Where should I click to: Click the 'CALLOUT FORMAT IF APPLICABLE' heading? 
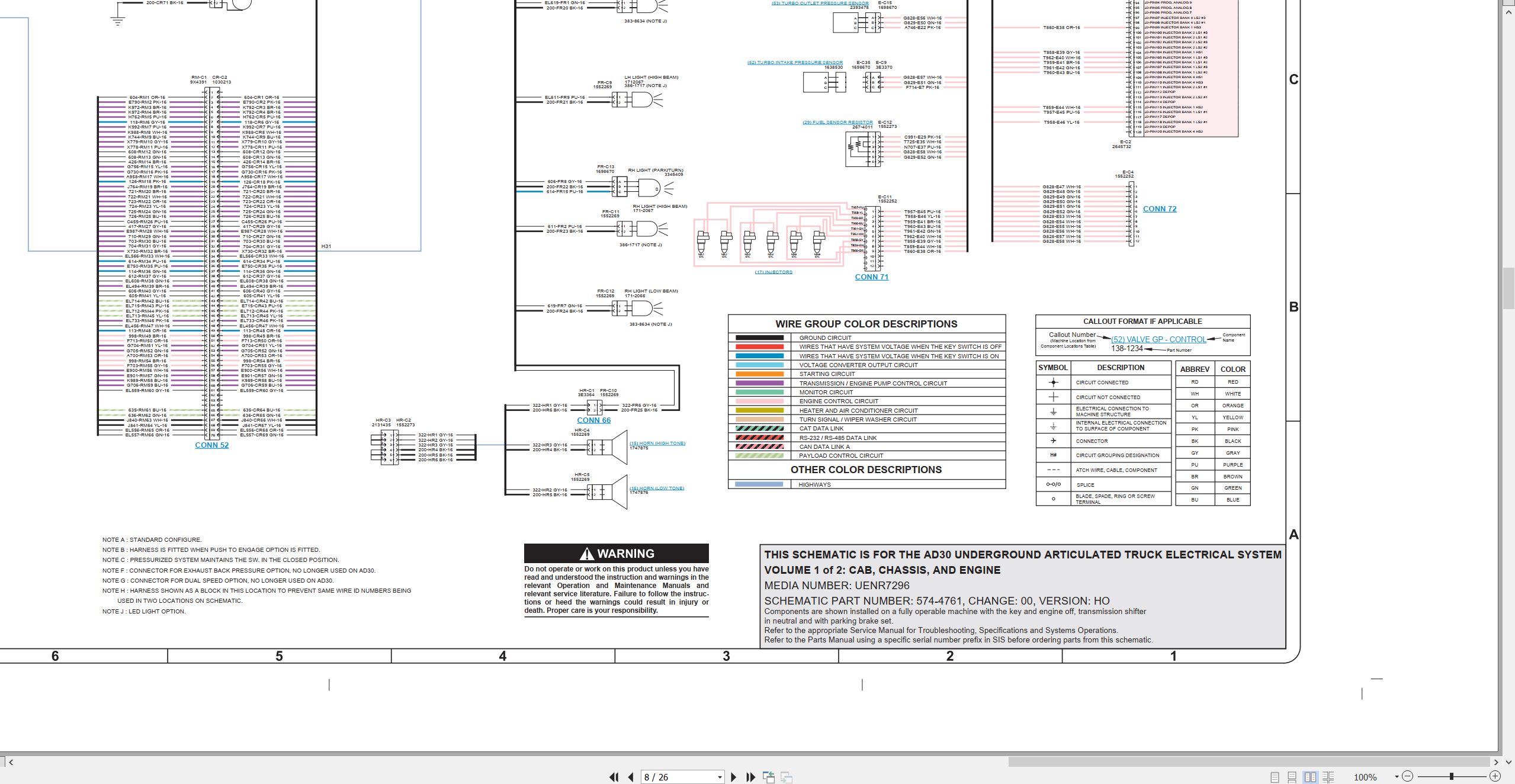[1142, 322]
